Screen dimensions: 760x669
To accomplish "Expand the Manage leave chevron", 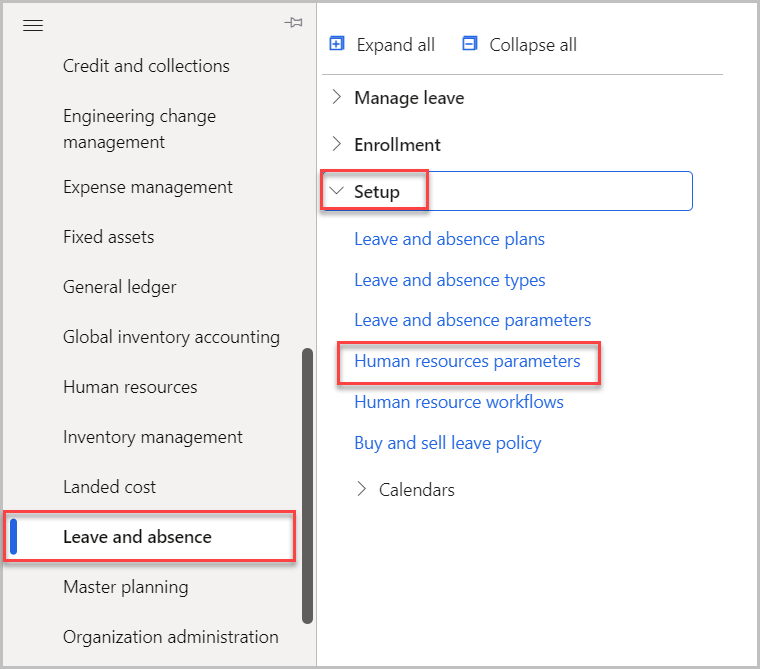I will 337,97.
